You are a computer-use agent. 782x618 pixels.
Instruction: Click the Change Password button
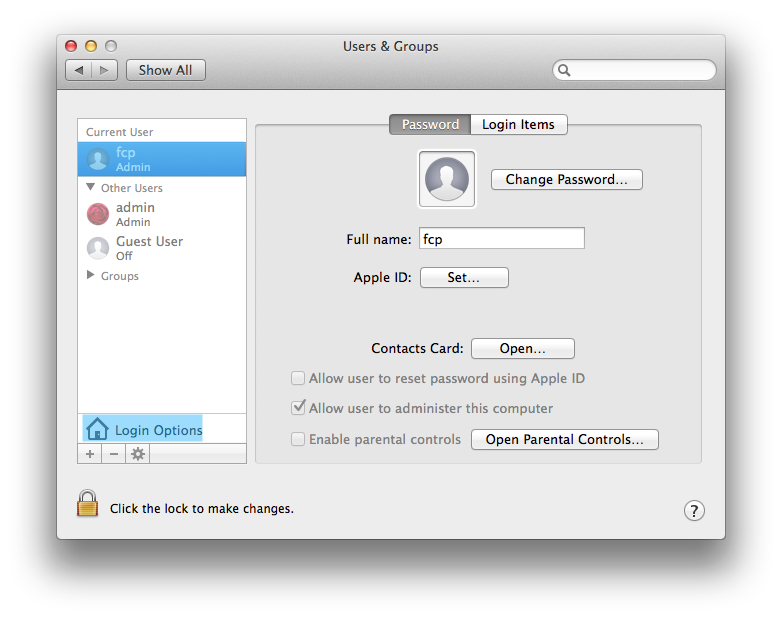567,180
